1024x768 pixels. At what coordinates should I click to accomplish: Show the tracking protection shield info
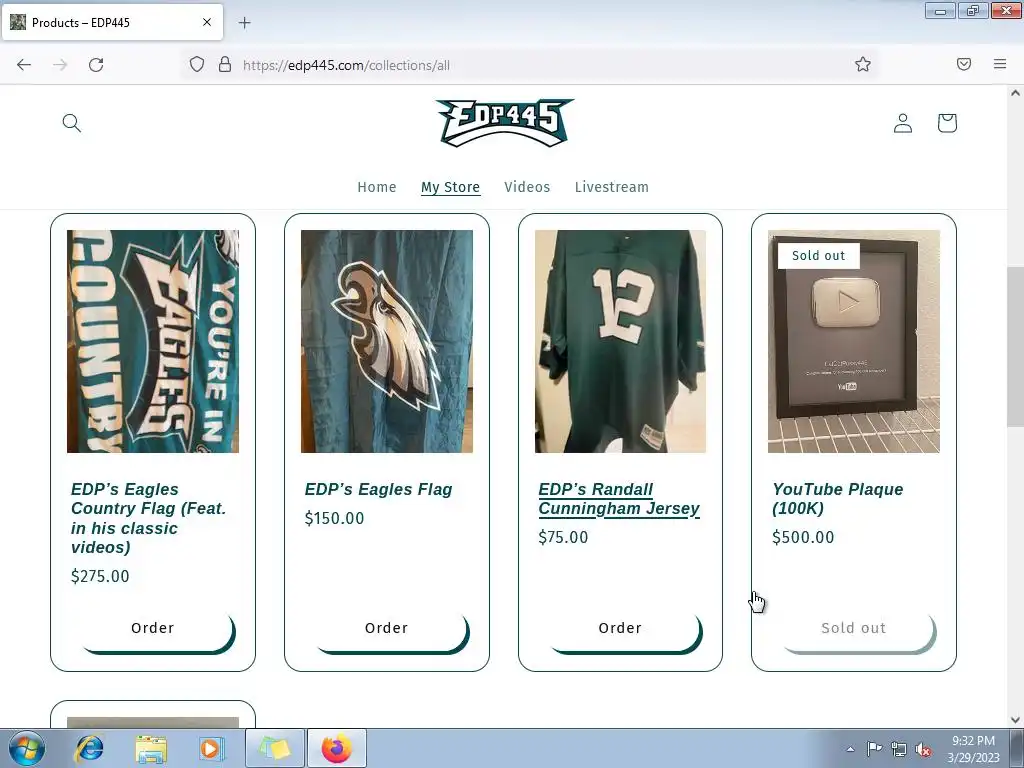pos(197,64)
